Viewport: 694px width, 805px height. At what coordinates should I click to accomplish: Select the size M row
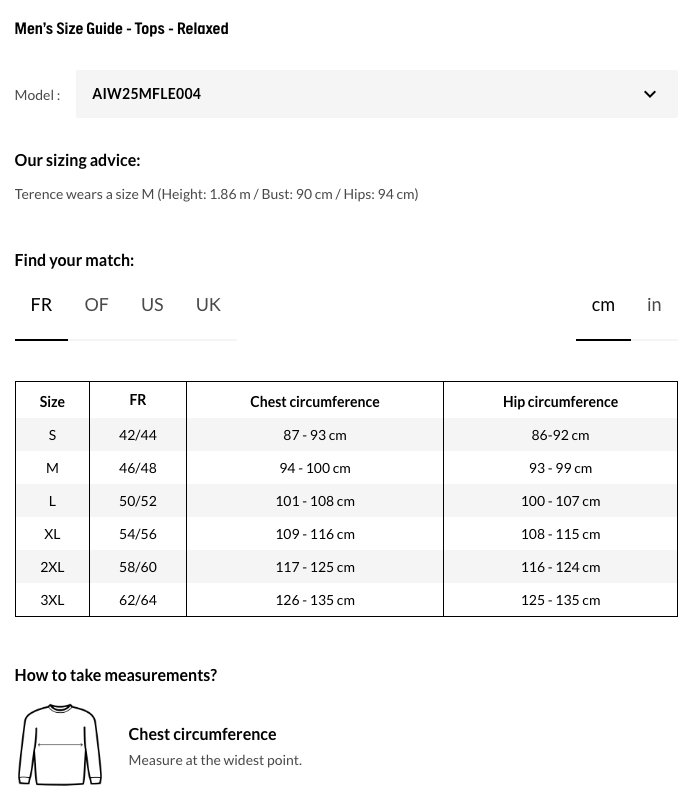(52, 468)
